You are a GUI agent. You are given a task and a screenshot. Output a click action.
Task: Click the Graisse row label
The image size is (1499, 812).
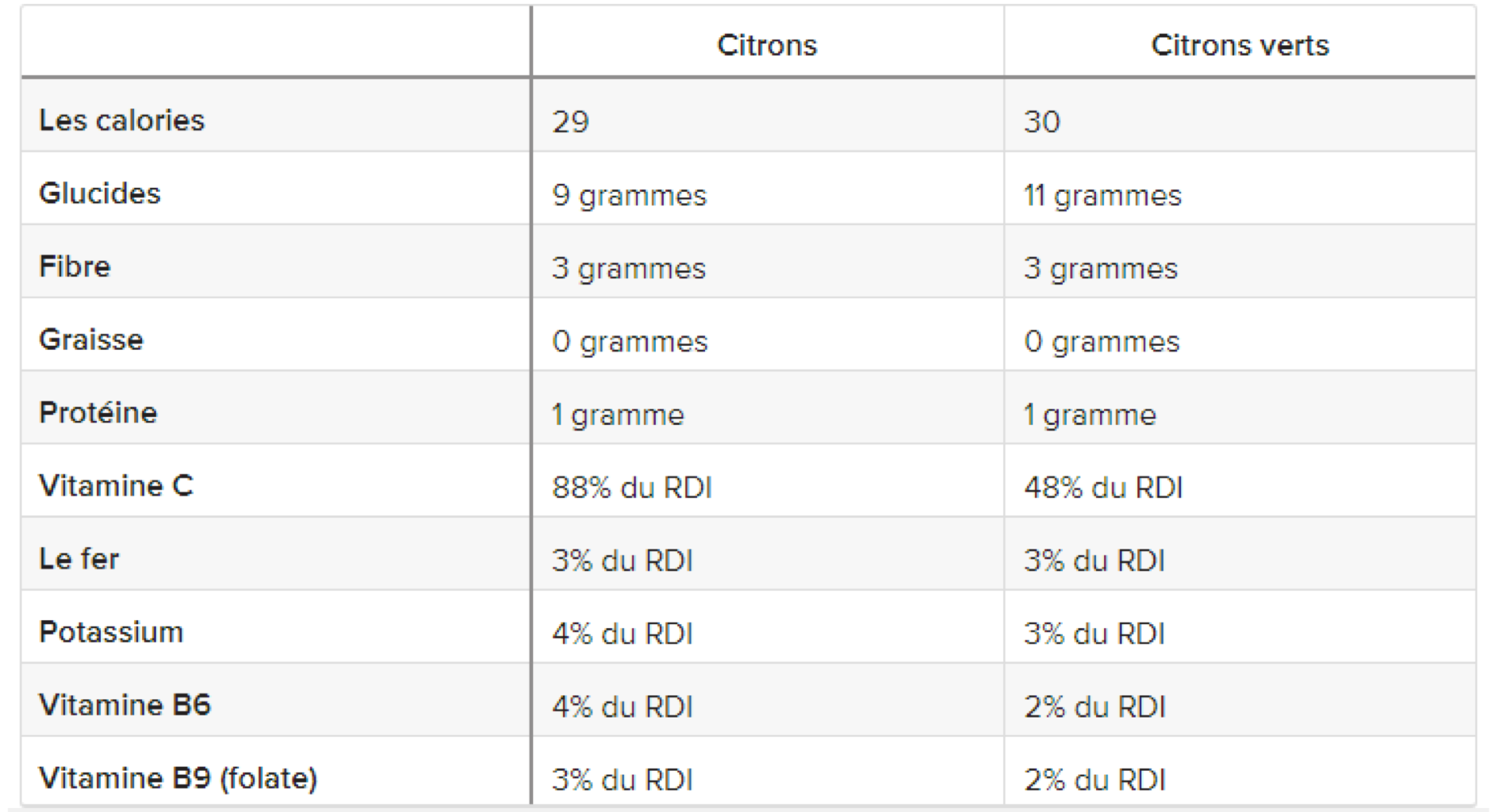91,339
